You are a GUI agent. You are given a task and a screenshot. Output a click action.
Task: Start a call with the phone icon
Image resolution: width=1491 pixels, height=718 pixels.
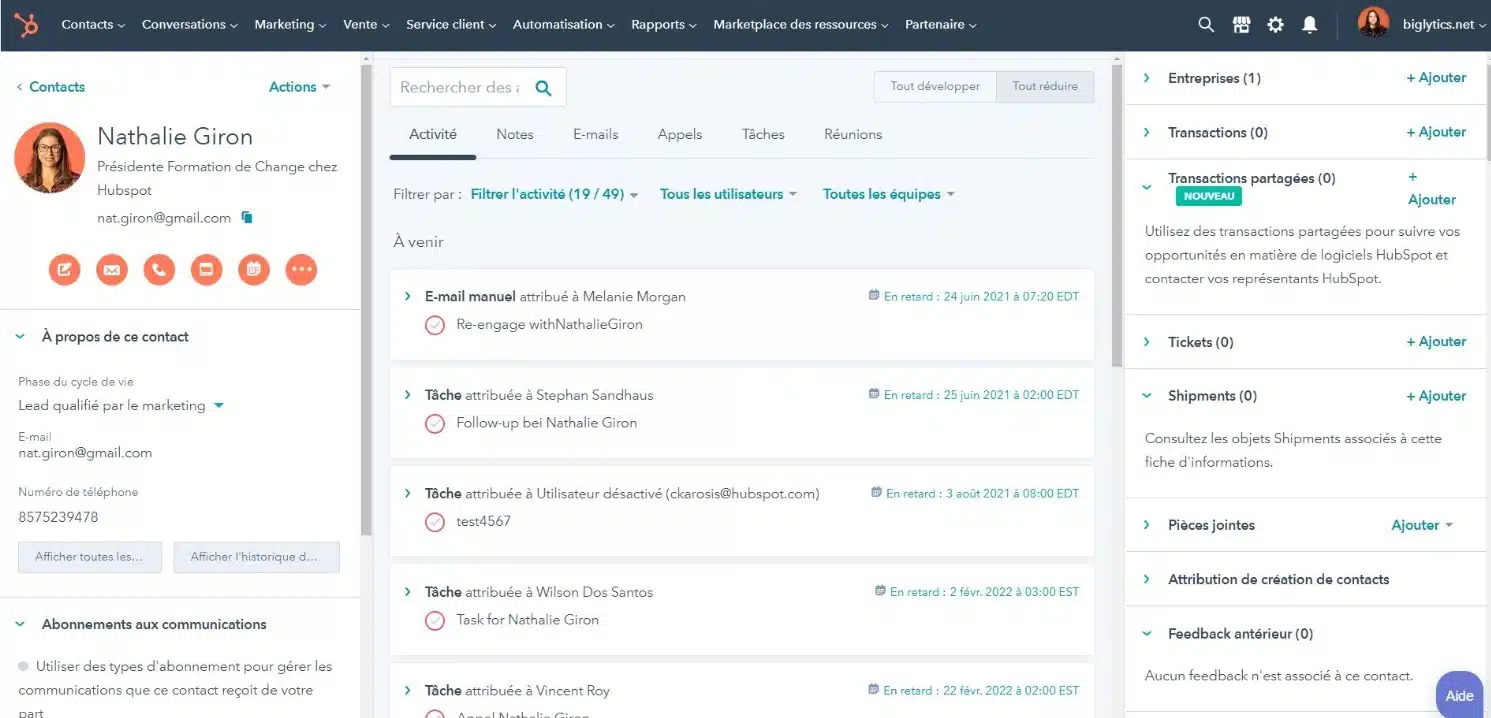[x=159, y=269]
